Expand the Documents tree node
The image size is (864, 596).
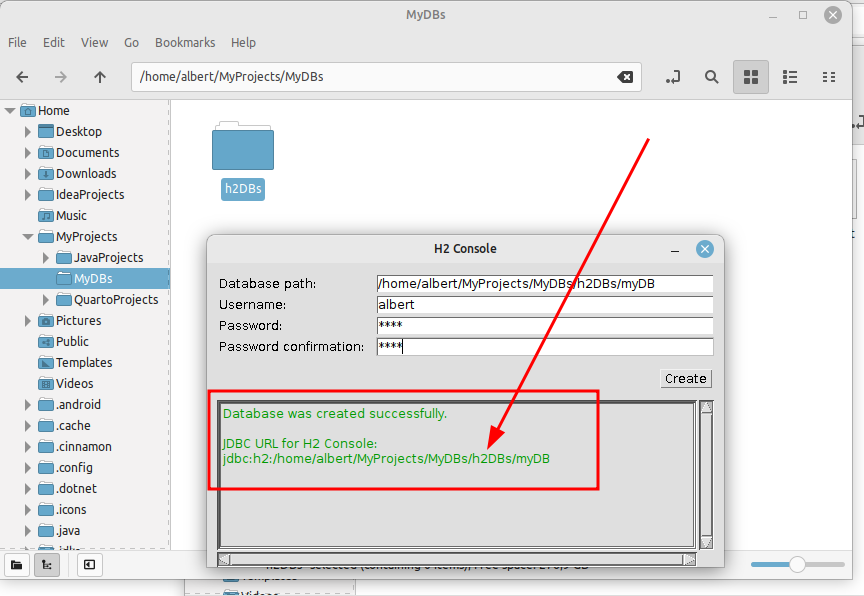click(28, 153)
